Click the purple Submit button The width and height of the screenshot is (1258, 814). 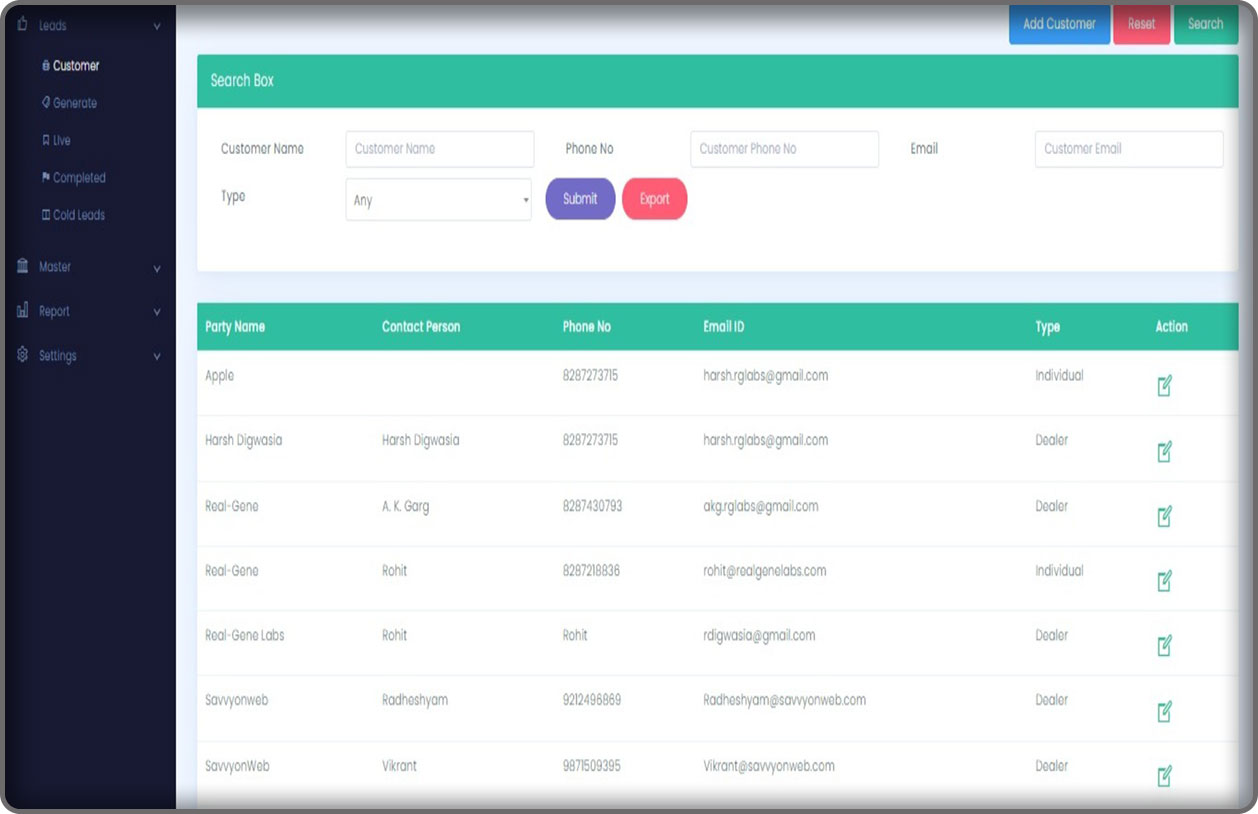tap(580, 199)
